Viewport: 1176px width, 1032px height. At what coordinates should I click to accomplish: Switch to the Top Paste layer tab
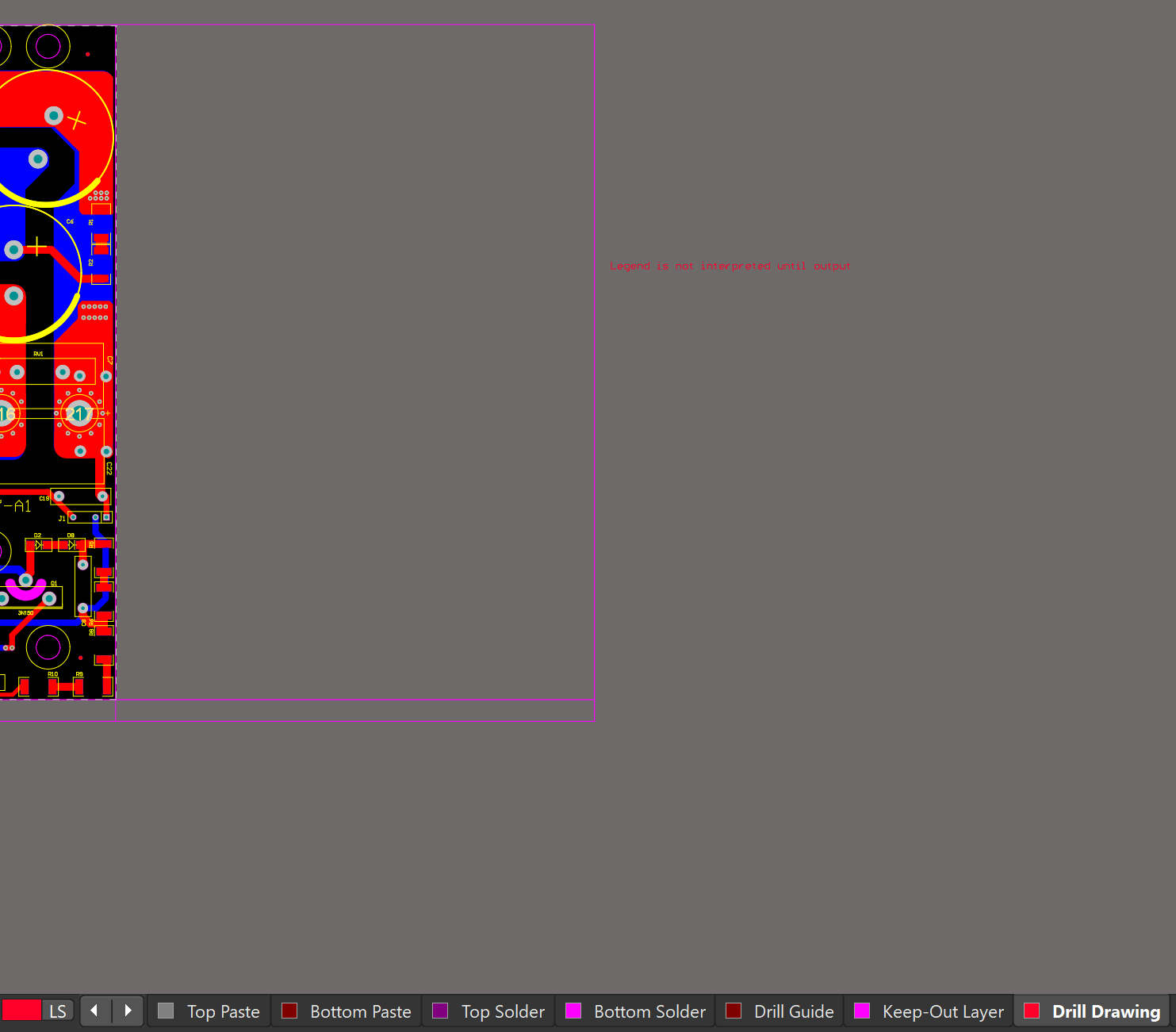209,1011
